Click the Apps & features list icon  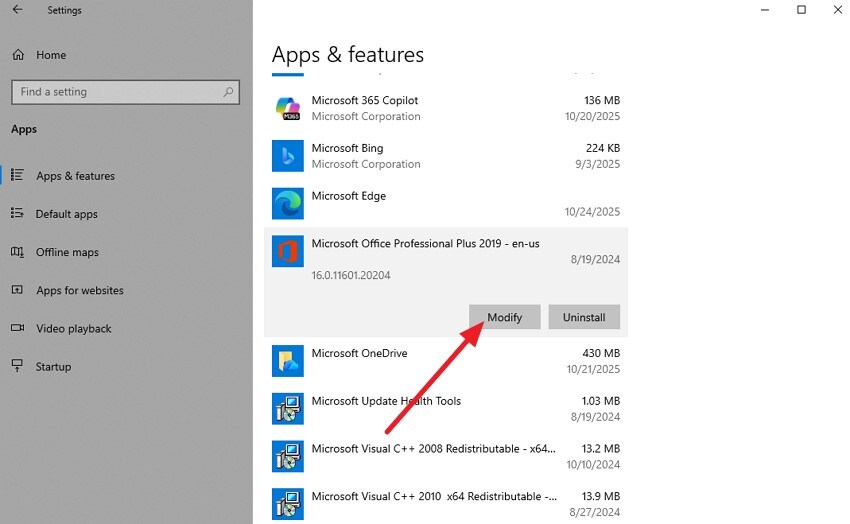(17, 175)
